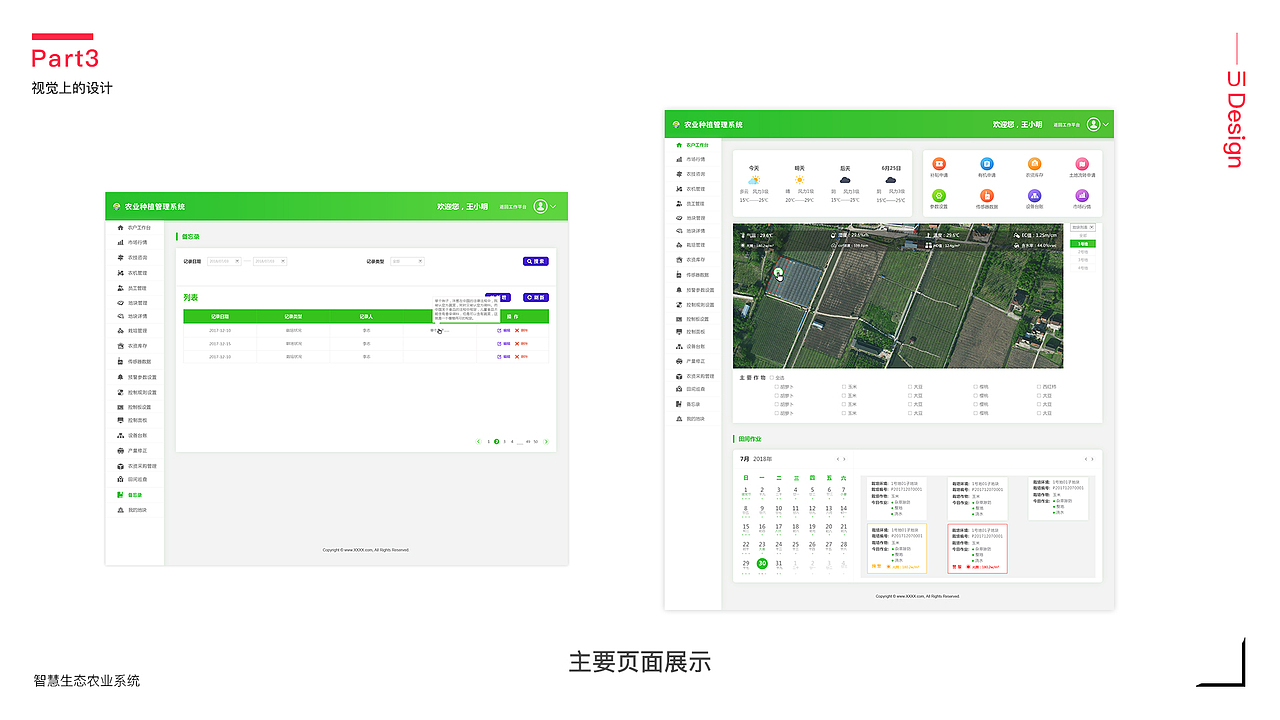Click the 搜索 search button
Image resolution: width=1280 pixels, height=720 pixels.
(x=536, y=261)
